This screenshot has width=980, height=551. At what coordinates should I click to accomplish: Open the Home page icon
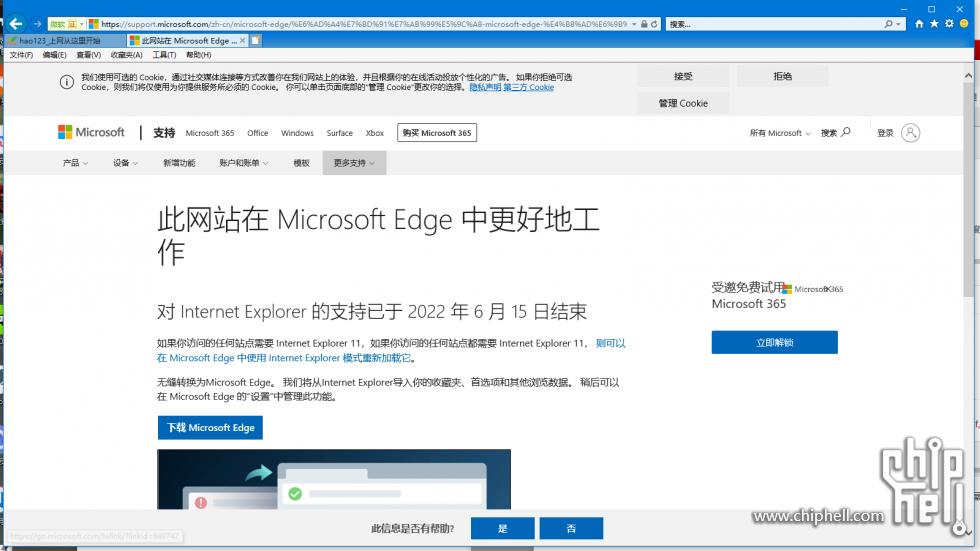[919, 24]
